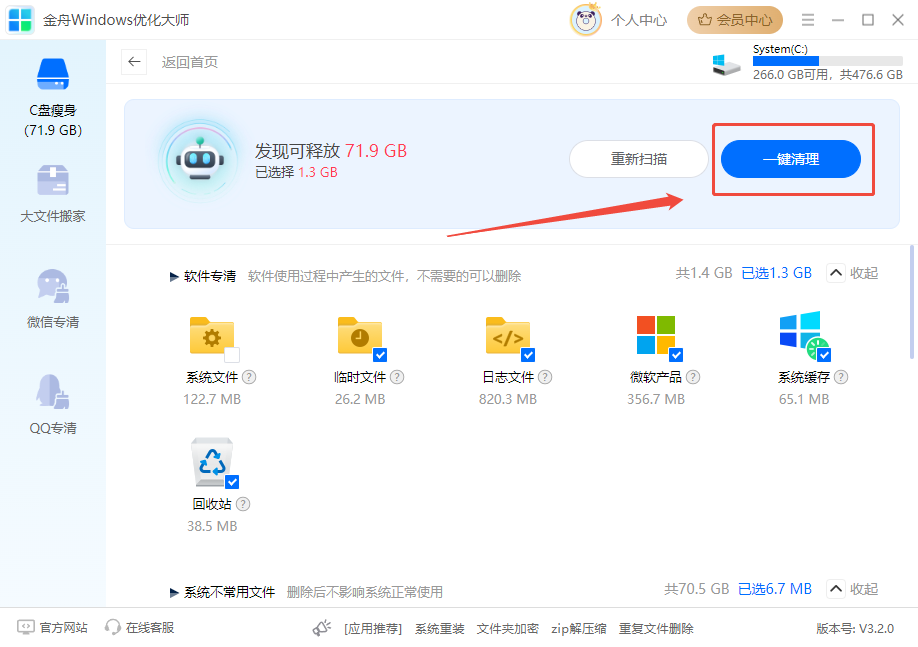This screenshot has width=918, height=647.
Task: Open the 重复文件删除 link
Action: pyautogui.click(x=656, y=629)
